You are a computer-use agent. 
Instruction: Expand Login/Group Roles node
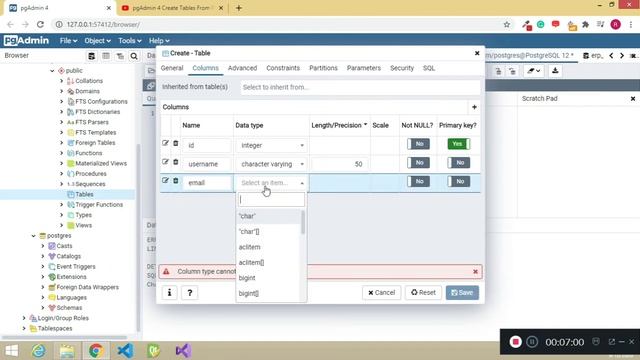point(24,318)
